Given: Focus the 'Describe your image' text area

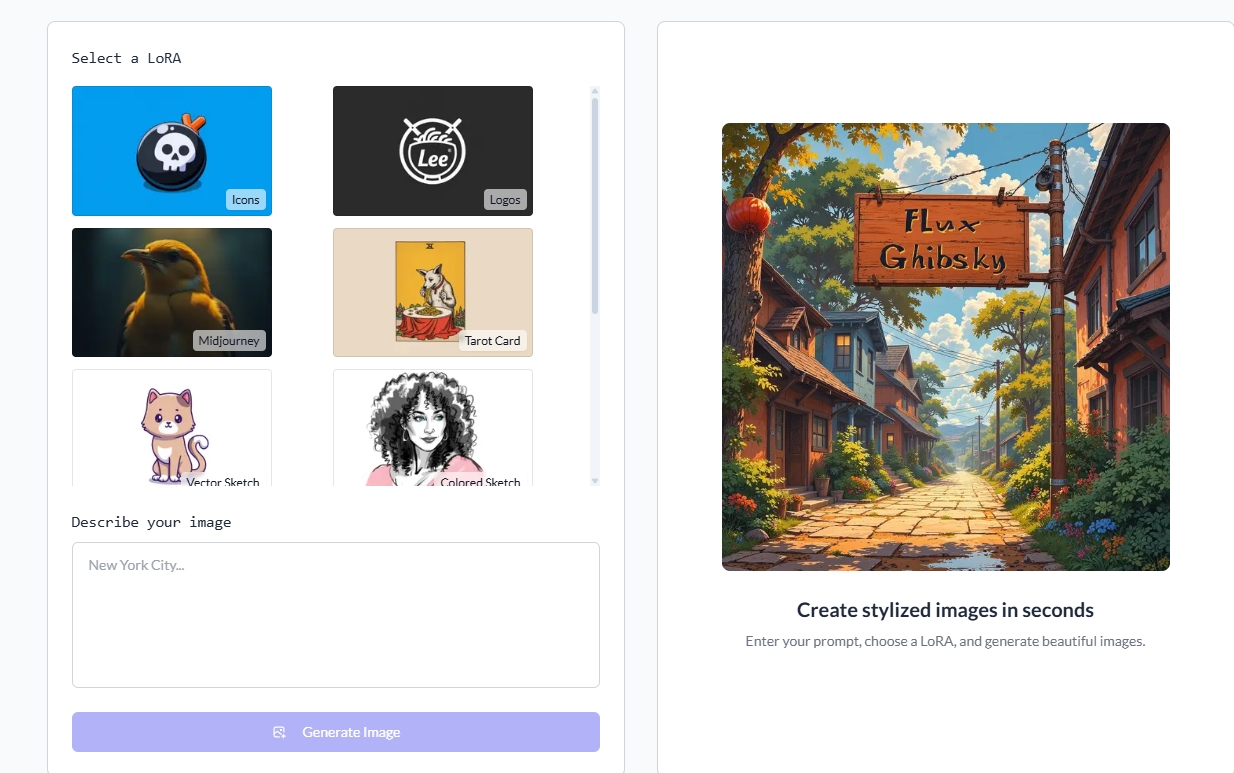Looking at the screenshot, I should [x=335, y=614].
